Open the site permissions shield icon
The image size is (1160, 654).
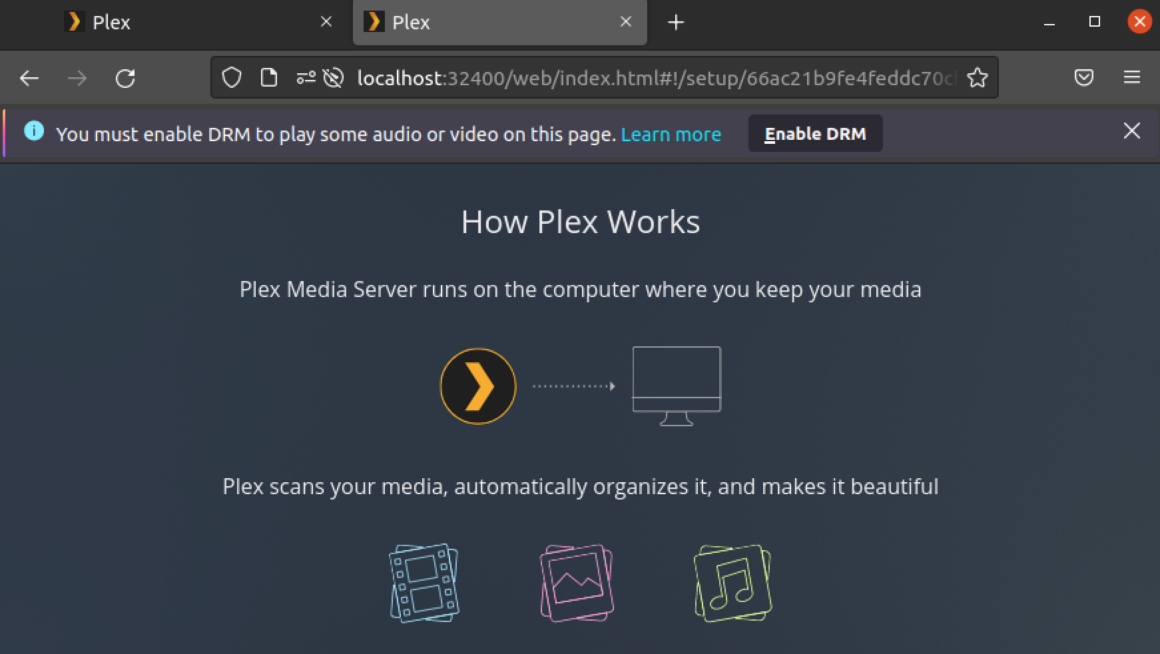click(231, 77)
